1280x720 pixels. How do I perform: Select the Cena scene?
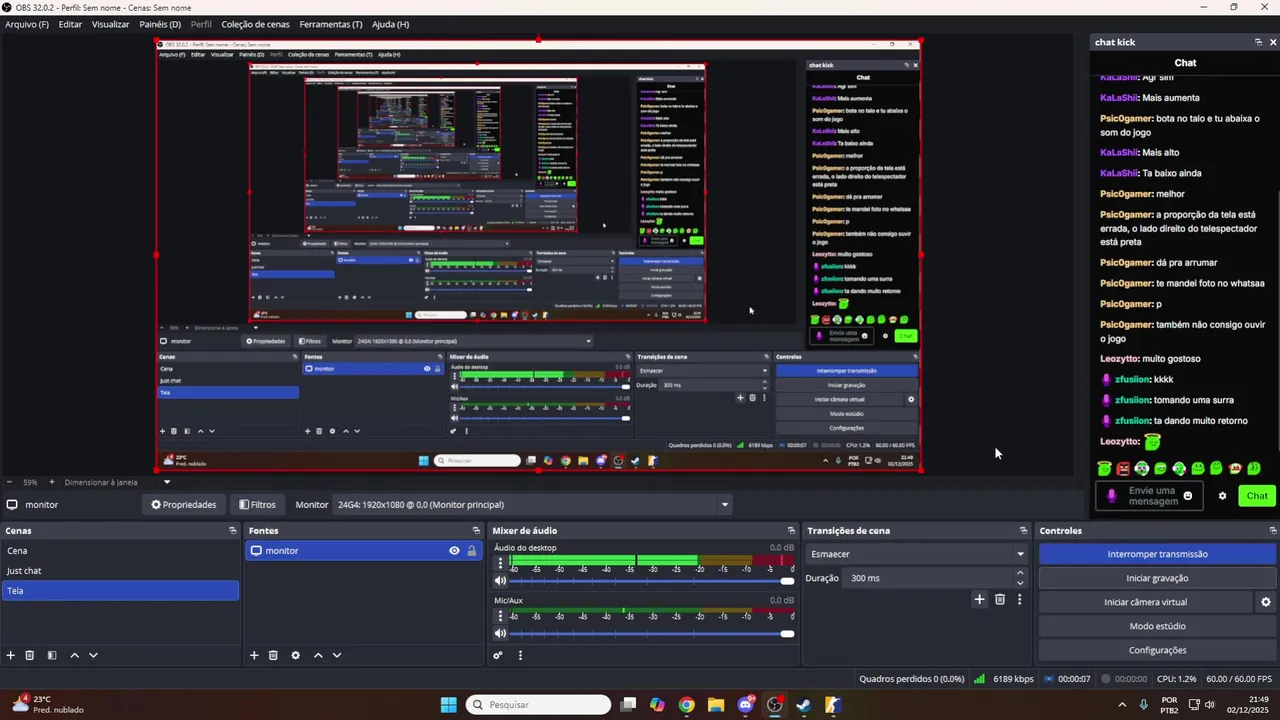point(120,551)
